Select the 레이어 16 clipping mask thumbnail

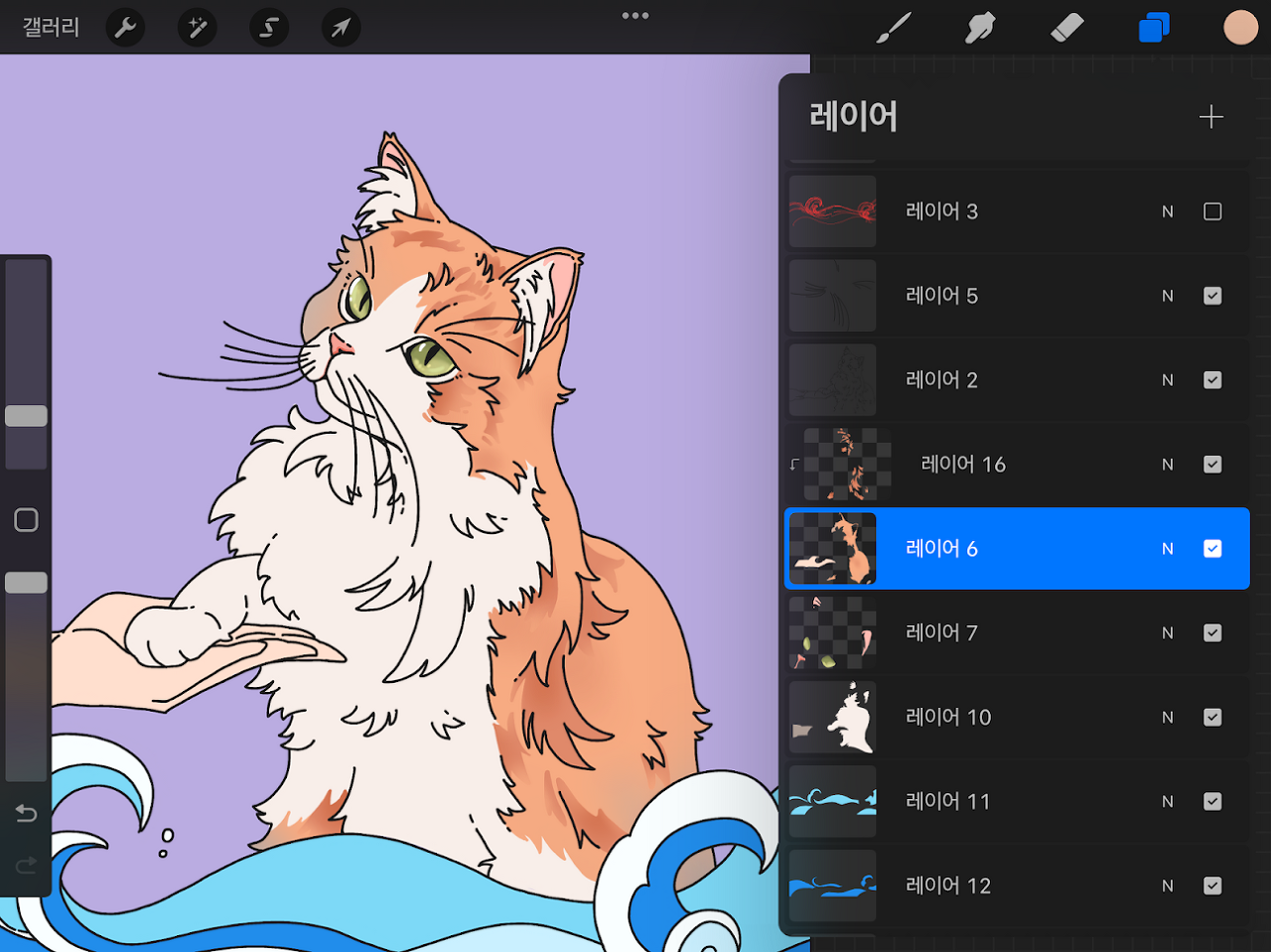coord(847,465)
